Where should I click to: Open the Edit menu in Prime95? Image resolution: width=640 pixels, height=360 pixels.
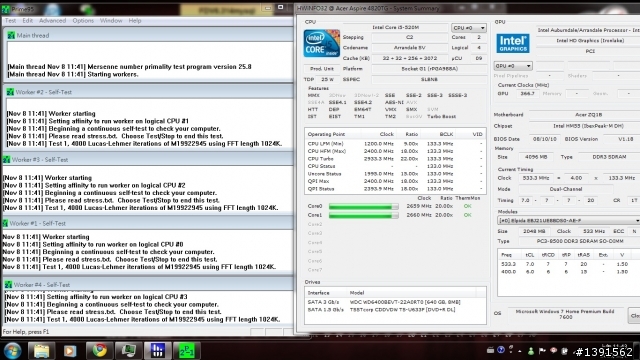tap(27, 20)
